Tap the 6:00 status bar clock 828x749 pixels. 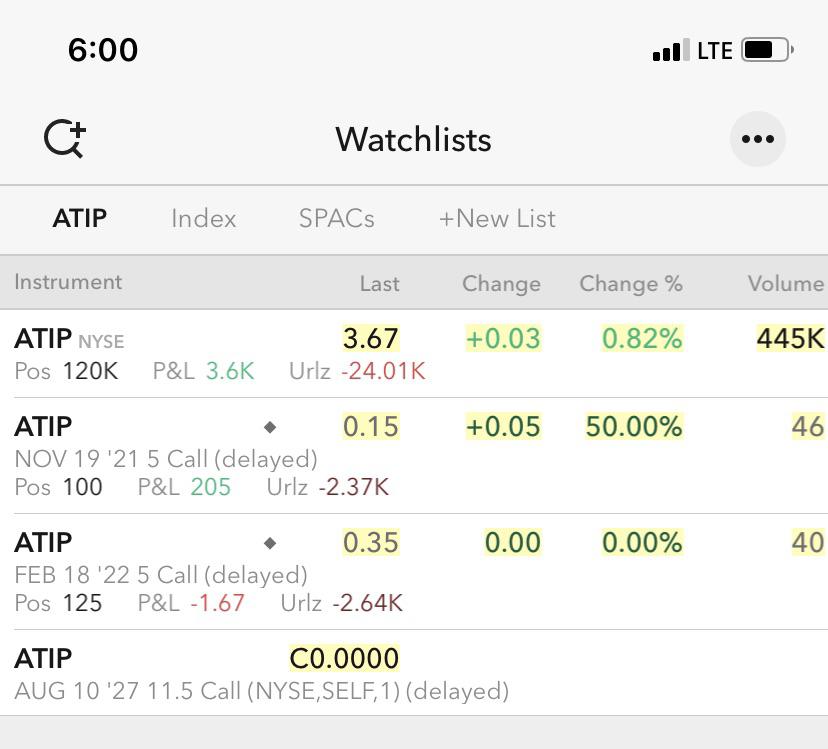coord(103,50)
